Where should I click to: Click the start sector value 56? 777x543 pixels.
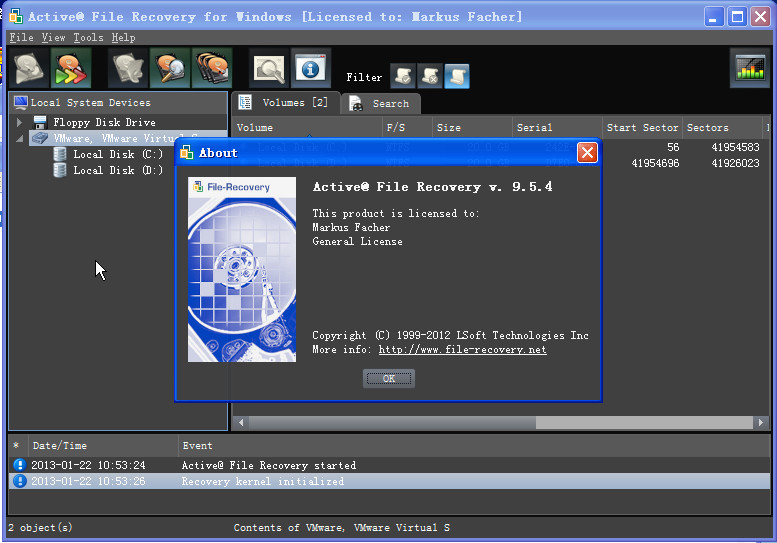673,147
